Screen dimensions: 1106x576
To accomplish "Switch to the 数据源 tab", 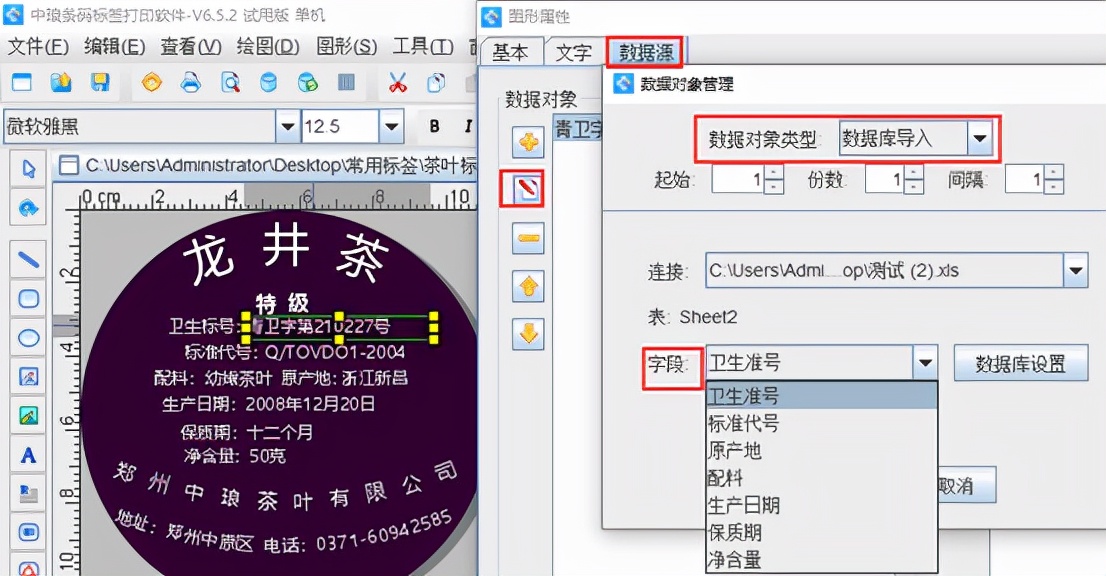I will (645, 52).
